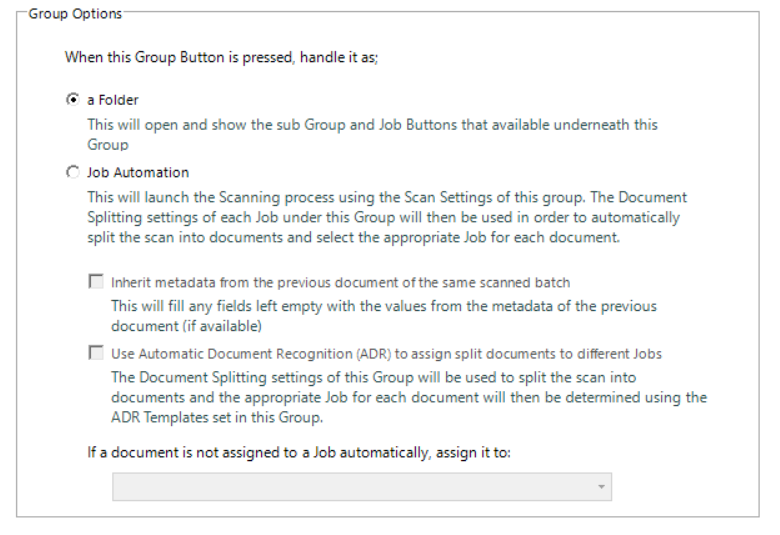Click the "When this Group Button is pressed" heading

221,56
